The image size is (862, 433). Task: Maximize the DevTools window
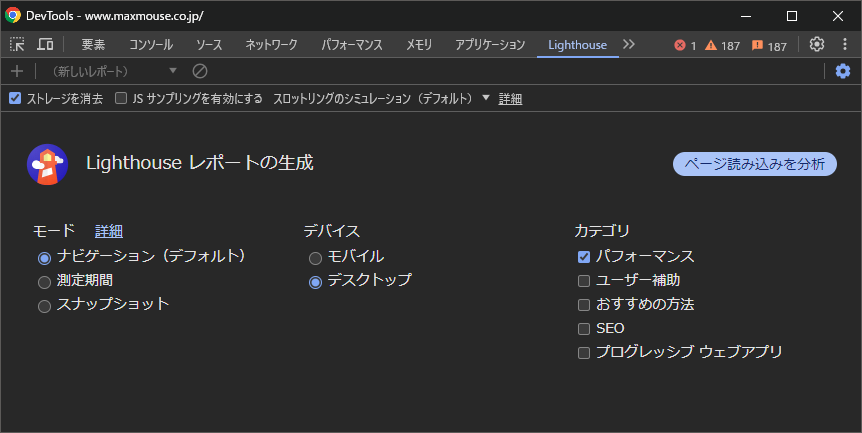click(792, 16)
